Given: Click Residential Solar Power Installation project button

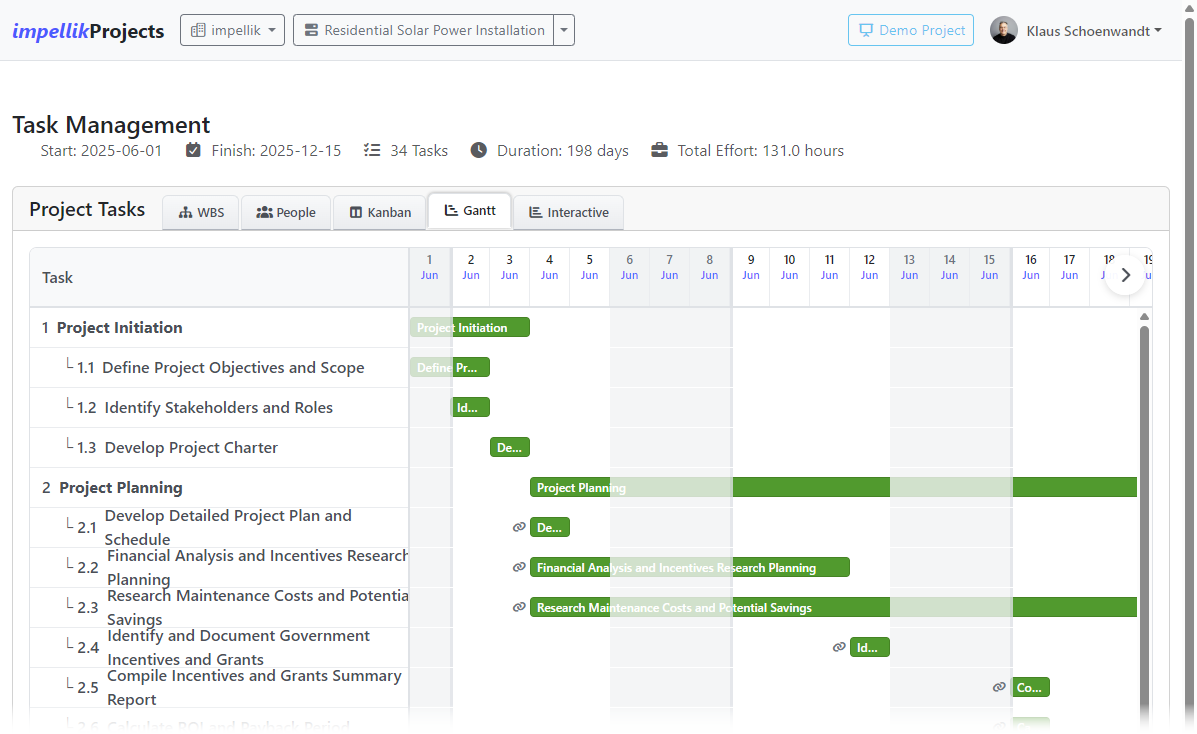Looking at the screenshot, I should [x=424, y=31].
